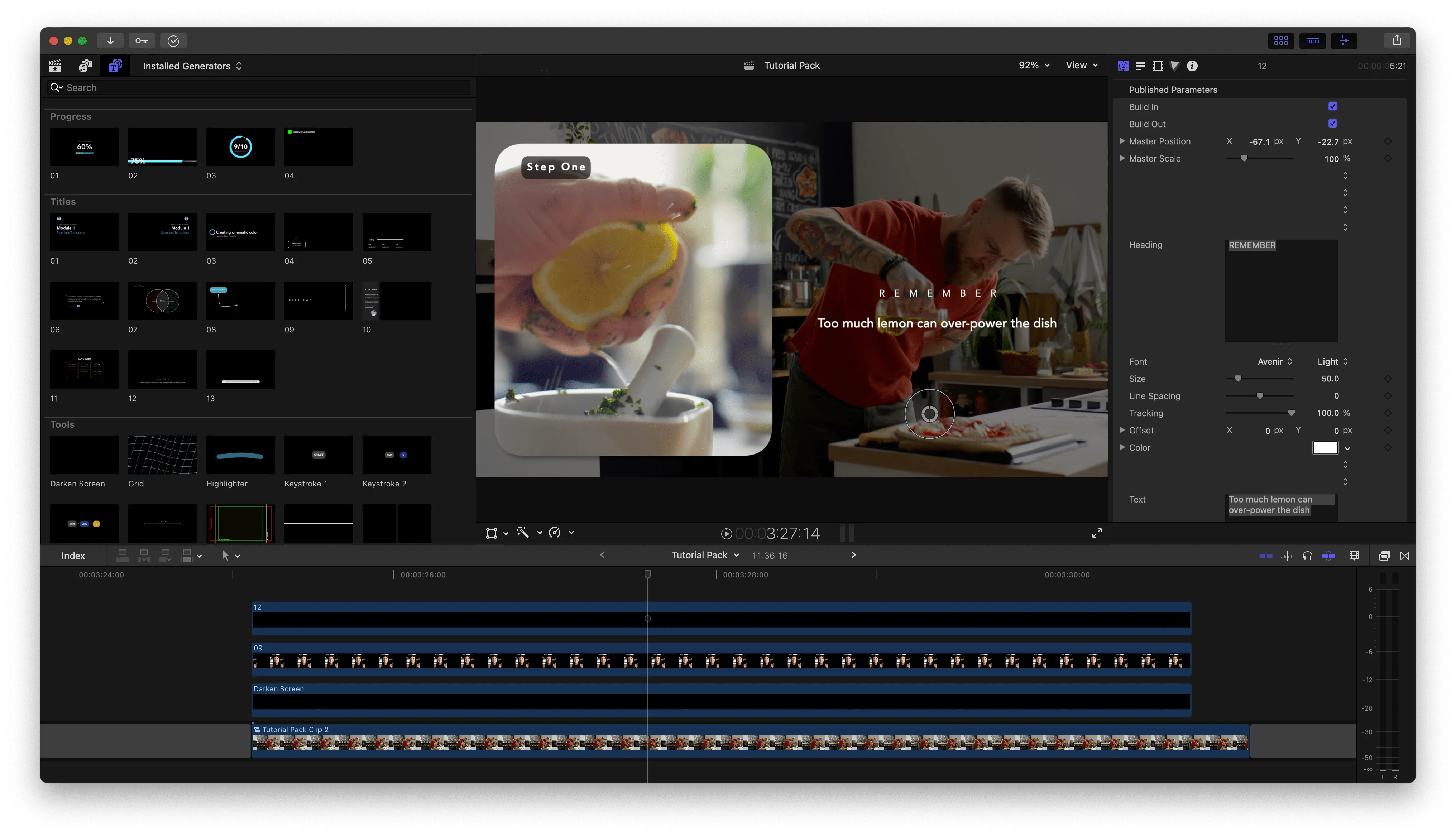Open the Avenir font family dropdown
This screenshot has width=1456, height=836.
[1275, 361]
